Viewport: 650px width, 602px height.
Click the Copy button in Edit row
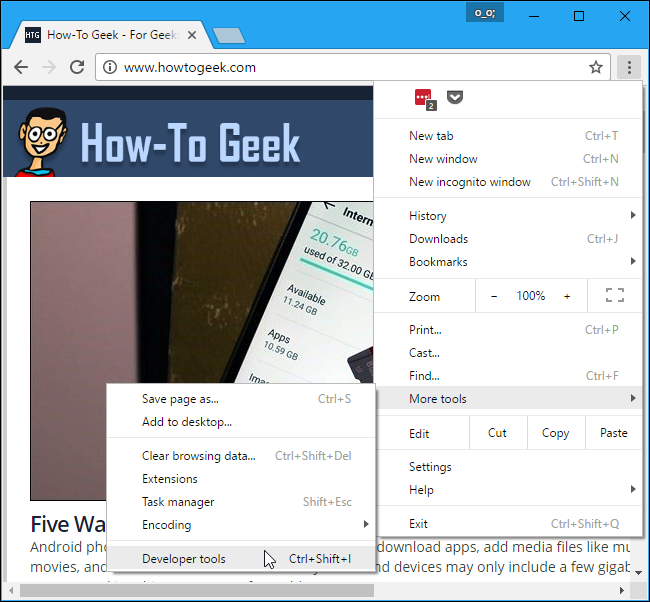click(556, 433)
